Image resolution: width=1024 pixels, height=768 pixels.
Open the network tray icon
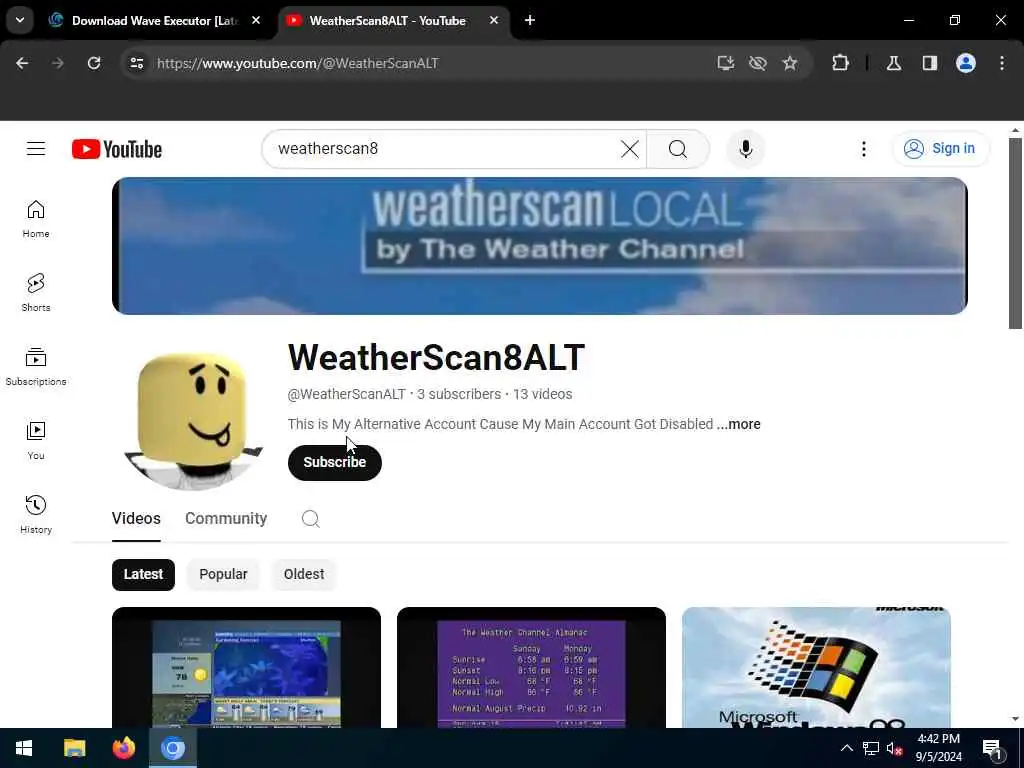(x=871, y=748)
